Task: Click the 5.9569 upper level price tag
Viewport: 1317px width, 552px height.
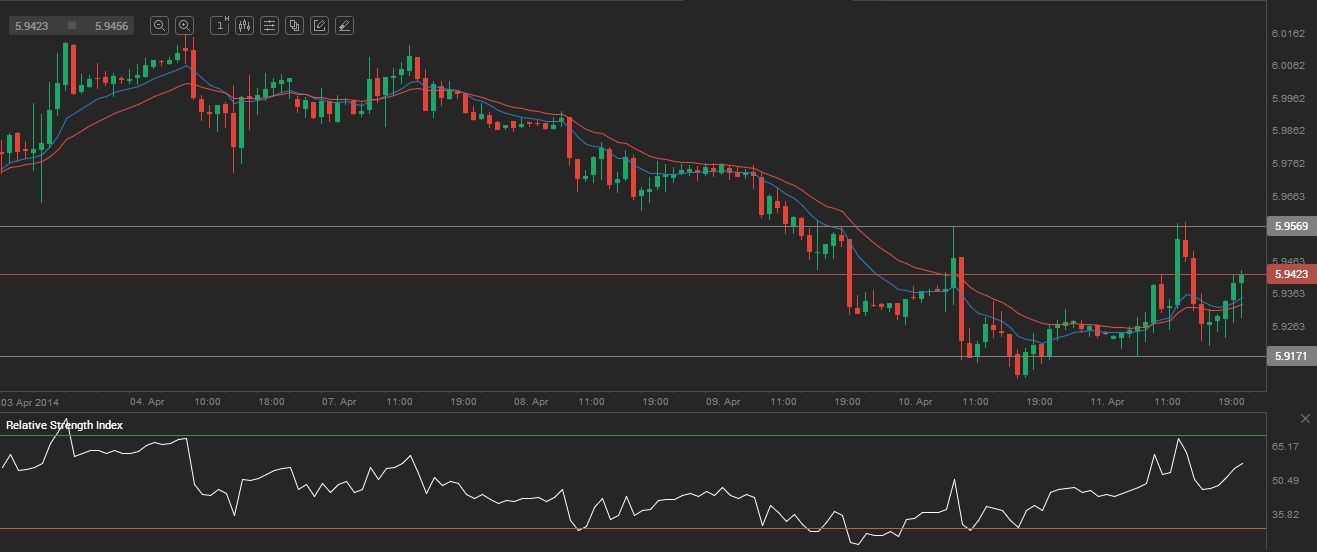Action: click(x=1288, y=227)
